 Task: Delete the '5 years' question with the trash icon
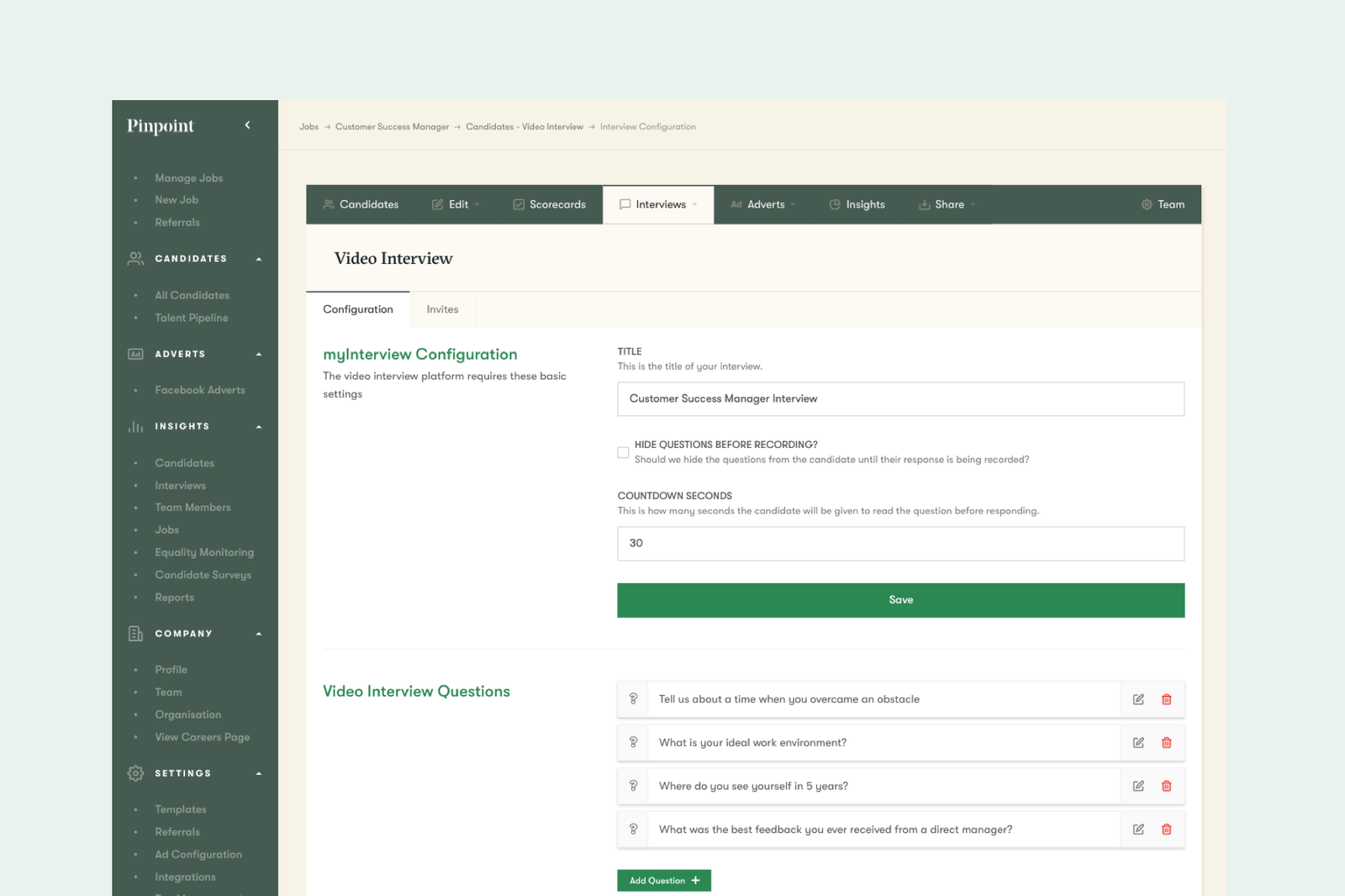[x=1166, y=786]
